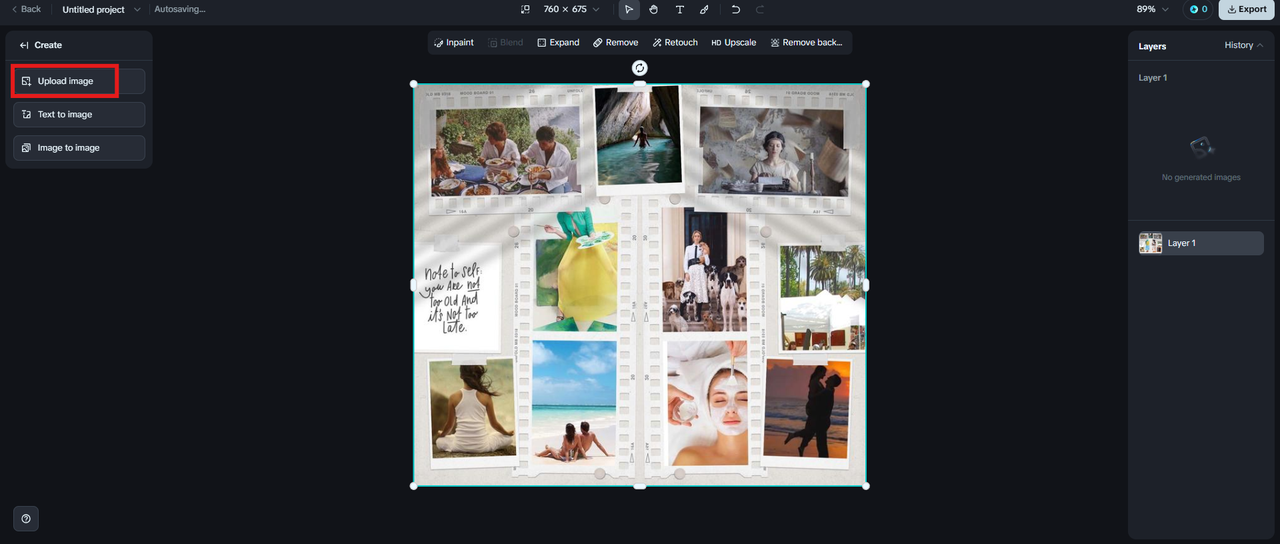Open the 760 × 675 canvas size dropdown
This screenshot has height=544, width=1280.
[571, 9]
